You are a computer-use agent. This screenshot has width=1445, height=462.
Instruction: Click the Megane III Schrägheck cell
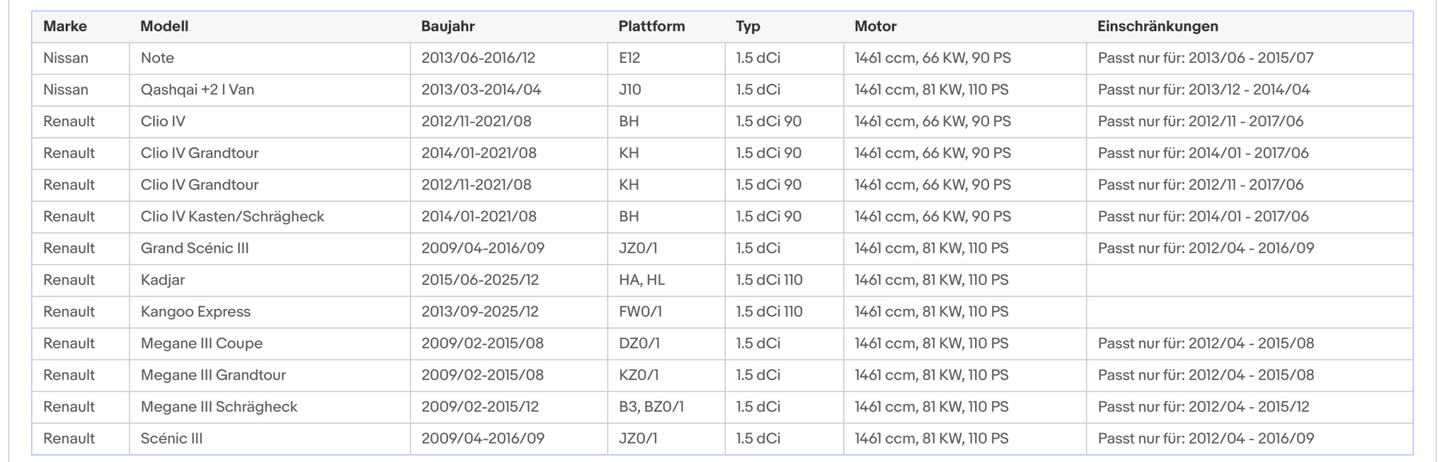click(219, 407)
